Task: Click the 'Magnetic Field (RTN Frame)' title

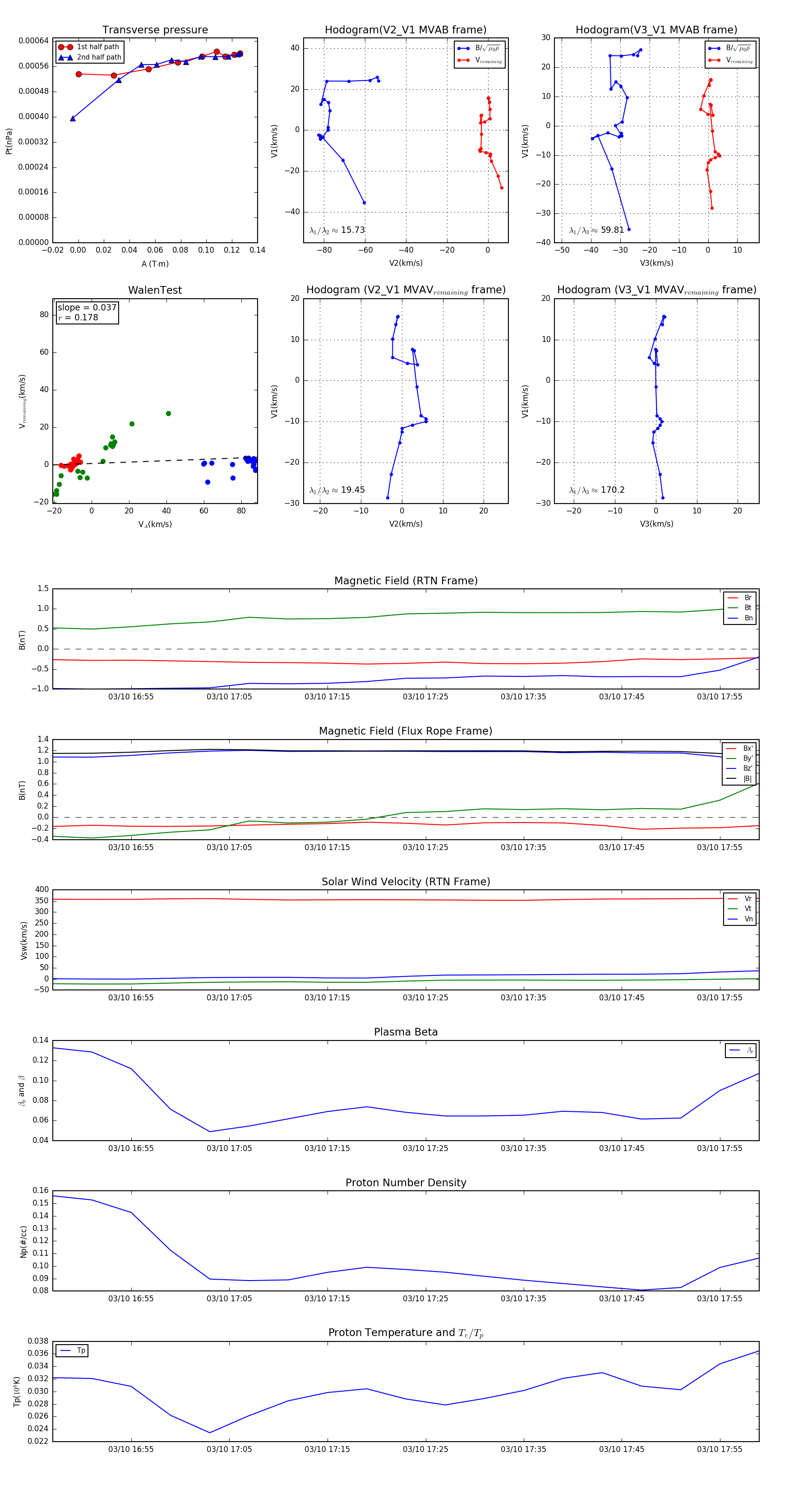Action: [406, 580]
